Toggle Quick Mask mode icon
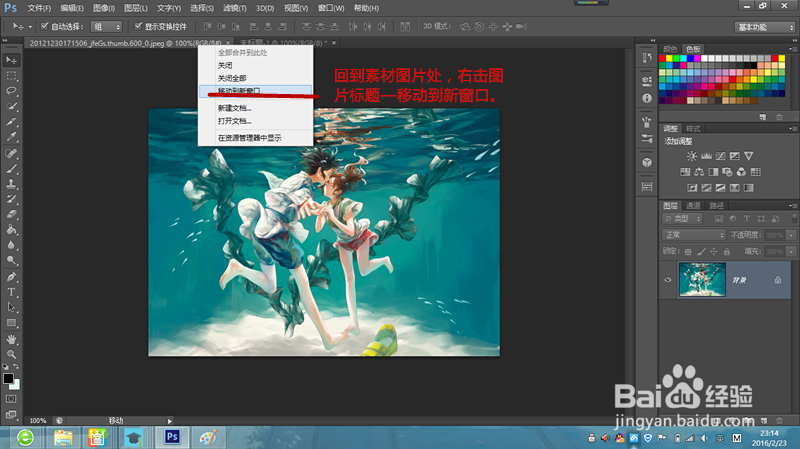The image size is (800, 449). (x=11, y=398)
